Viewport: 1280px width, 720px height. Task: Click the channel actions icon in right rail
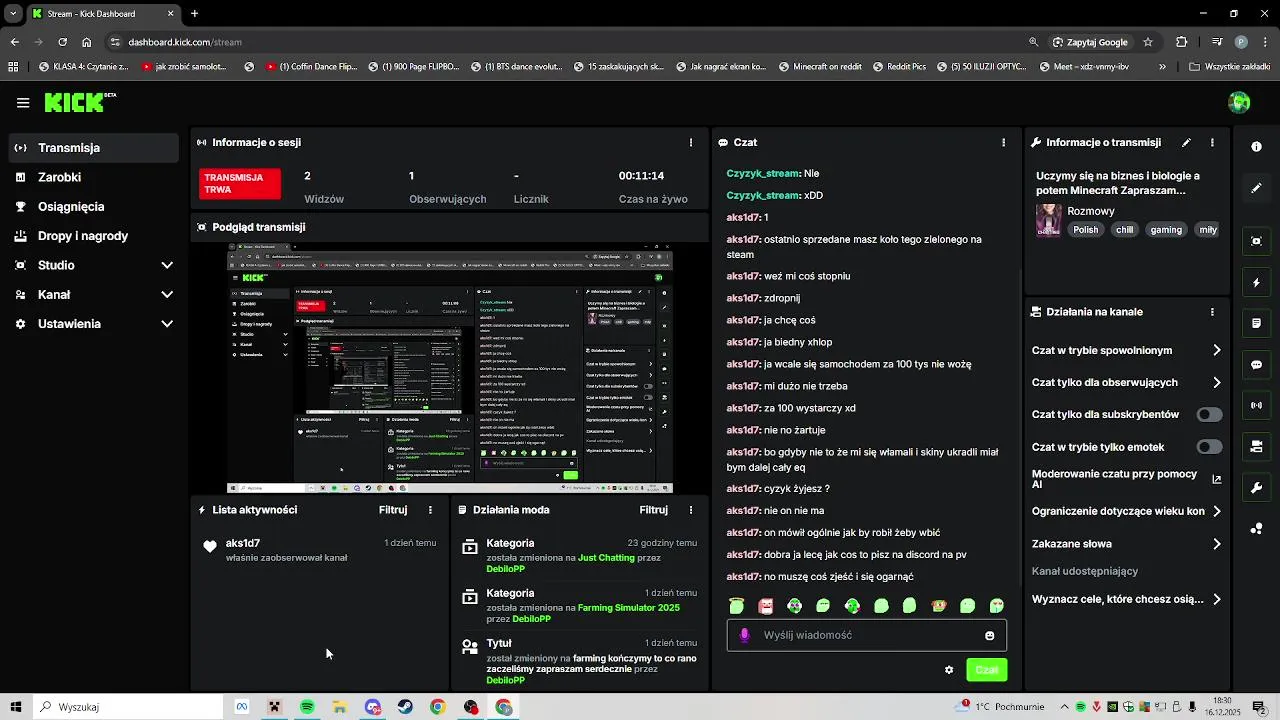click(x=1257, y=446)
